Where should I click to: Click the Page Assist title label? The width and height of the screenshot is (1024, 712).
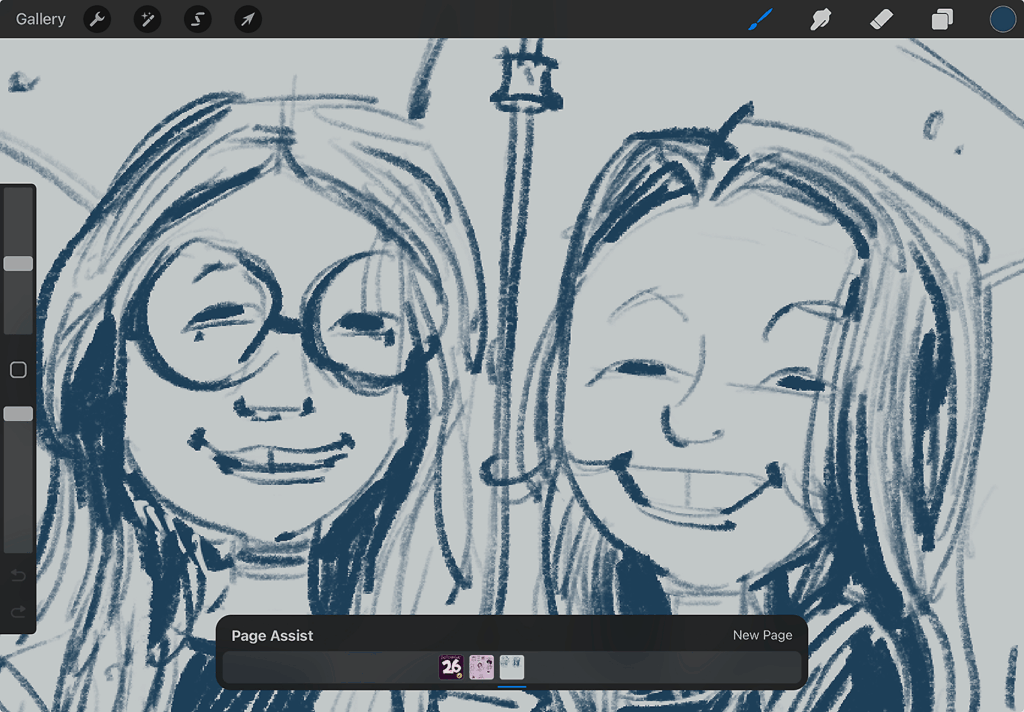pyautogui.click(x=272, y=635)
